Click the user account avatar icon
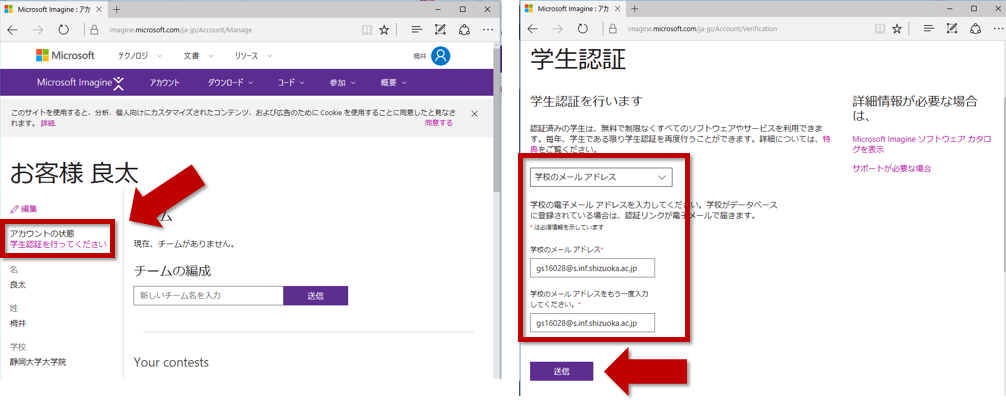 441,56
